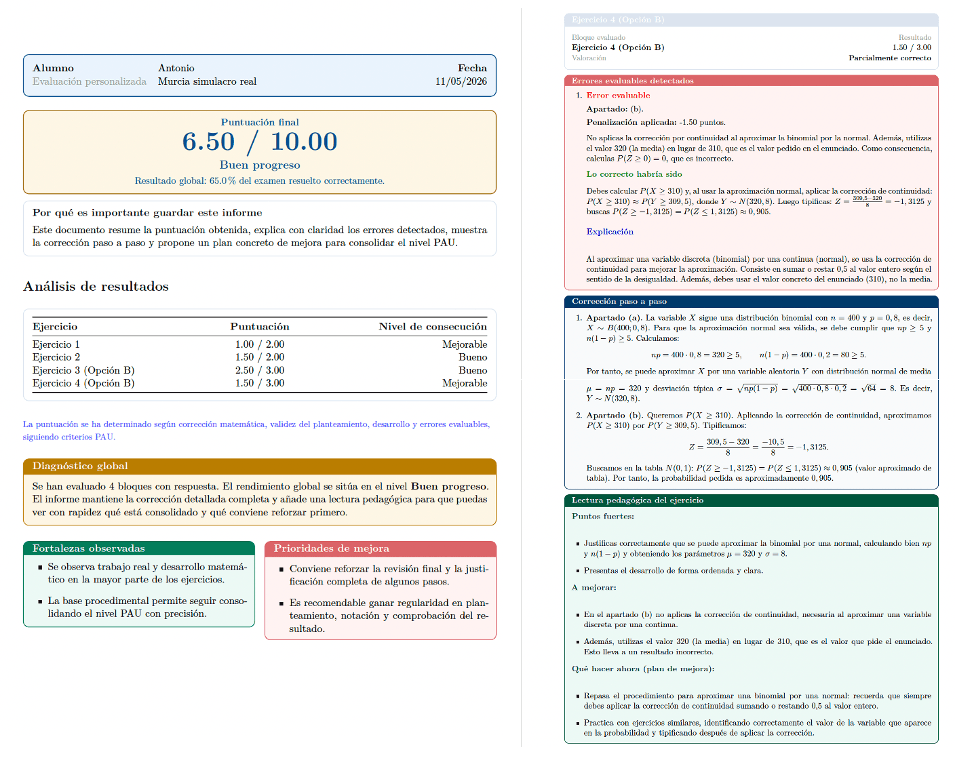
Task: Click 'Parcialmente correcto' valuation text
Action: pyautogui.click(x=890, y=58)
